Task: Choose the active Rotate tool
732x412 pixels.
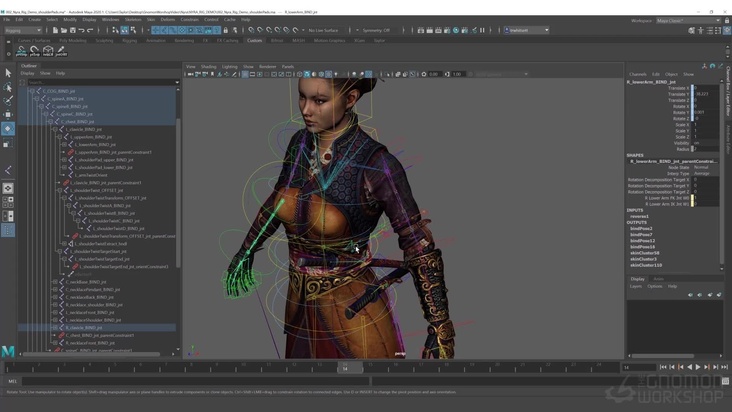Action: pyautogui.click(x=8, y=128)
